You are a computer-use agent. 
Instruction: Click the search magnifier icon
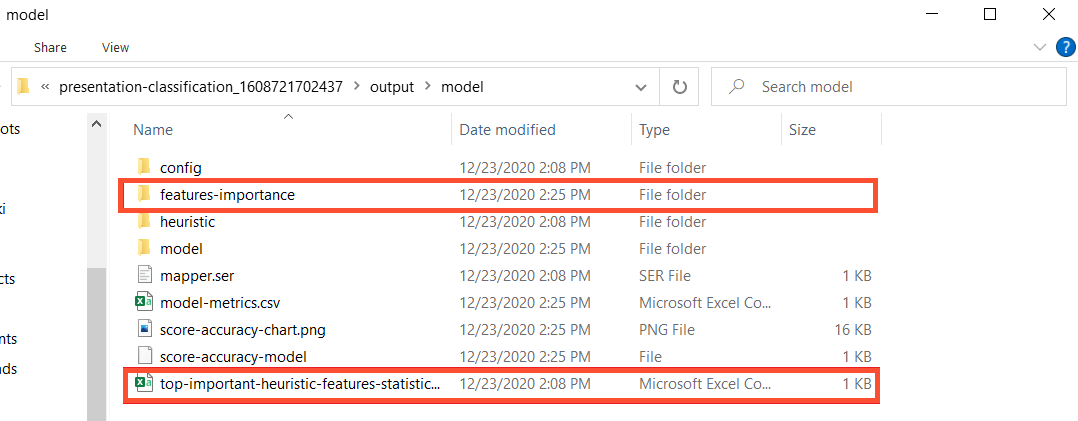pyautogui.click(x=737, y=87)
